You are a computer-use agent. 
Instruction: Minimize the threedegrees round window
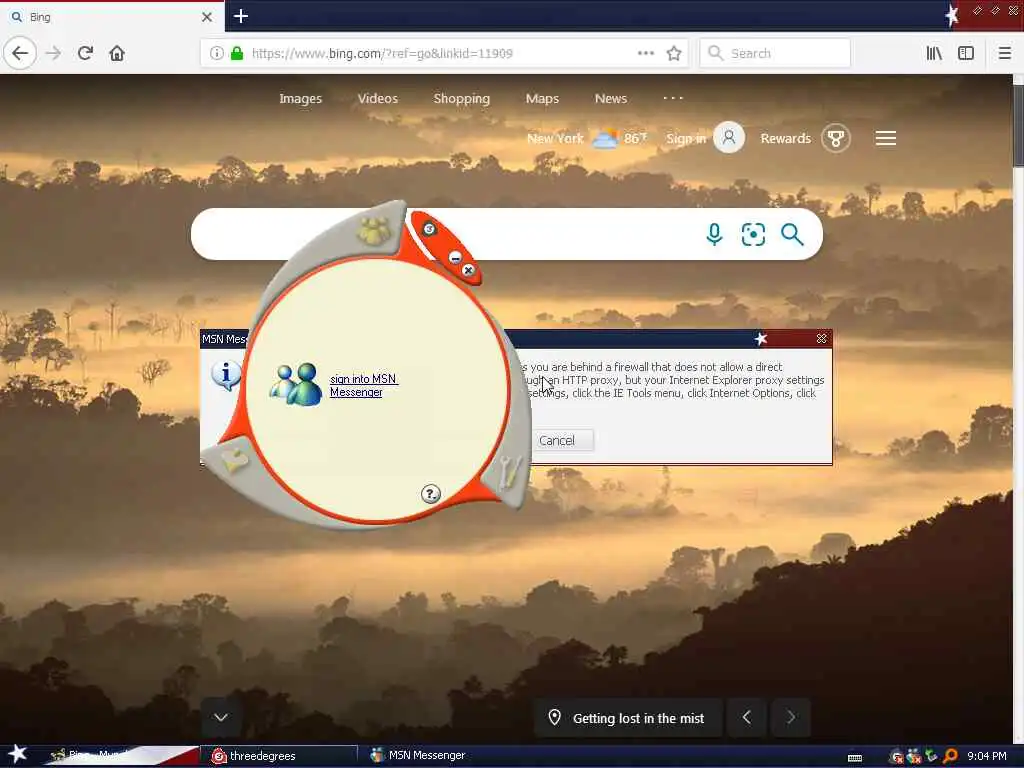click(455, 257)
